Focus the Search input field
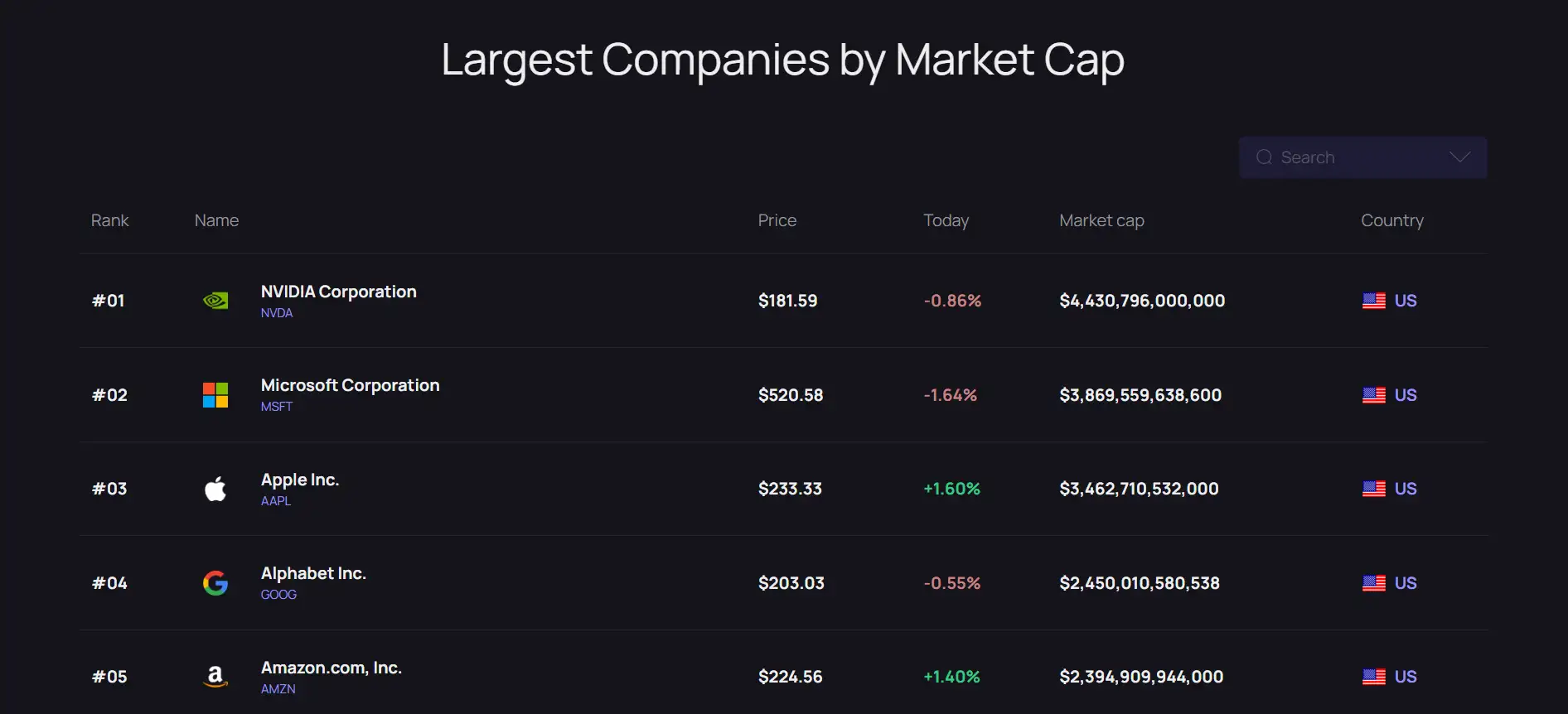 point(1359,157)
